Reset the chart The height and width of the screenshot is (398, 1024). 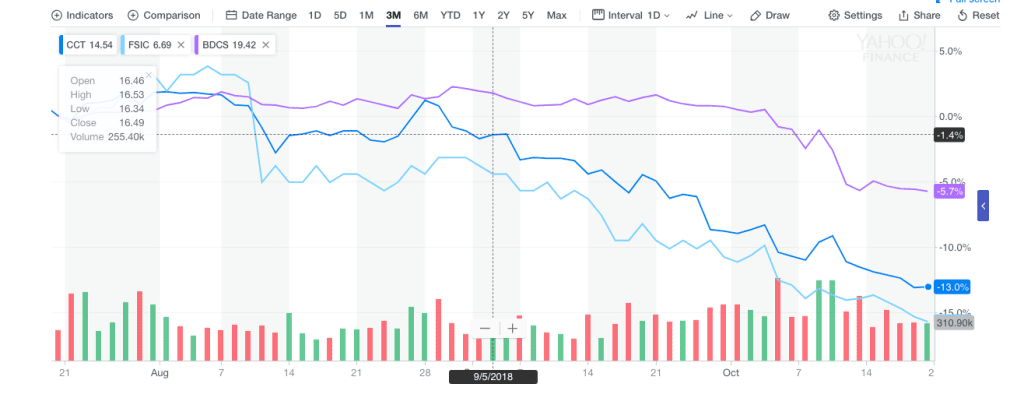pyautogui.click(x=978, y=15)
